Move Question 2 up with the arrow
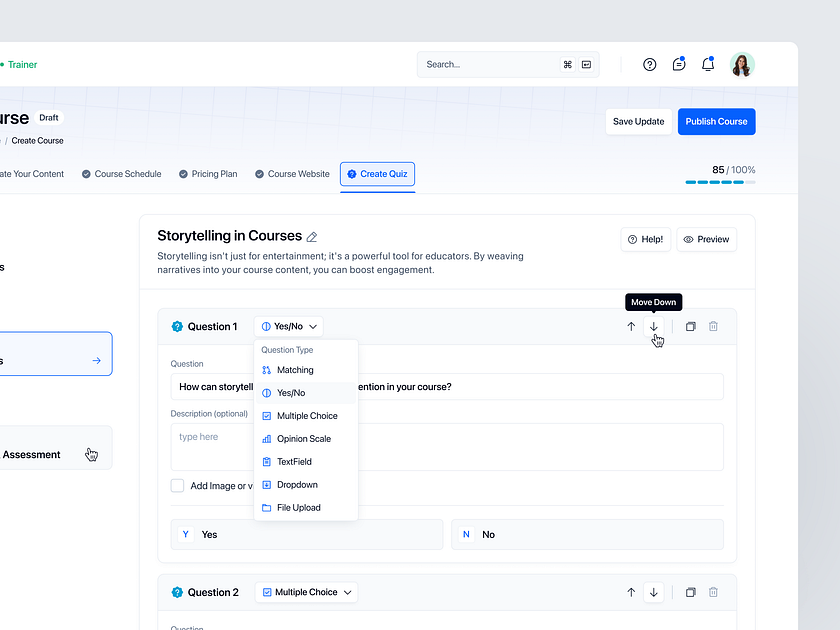The width and height of the screenshot is (840, 630). [631, 592]
